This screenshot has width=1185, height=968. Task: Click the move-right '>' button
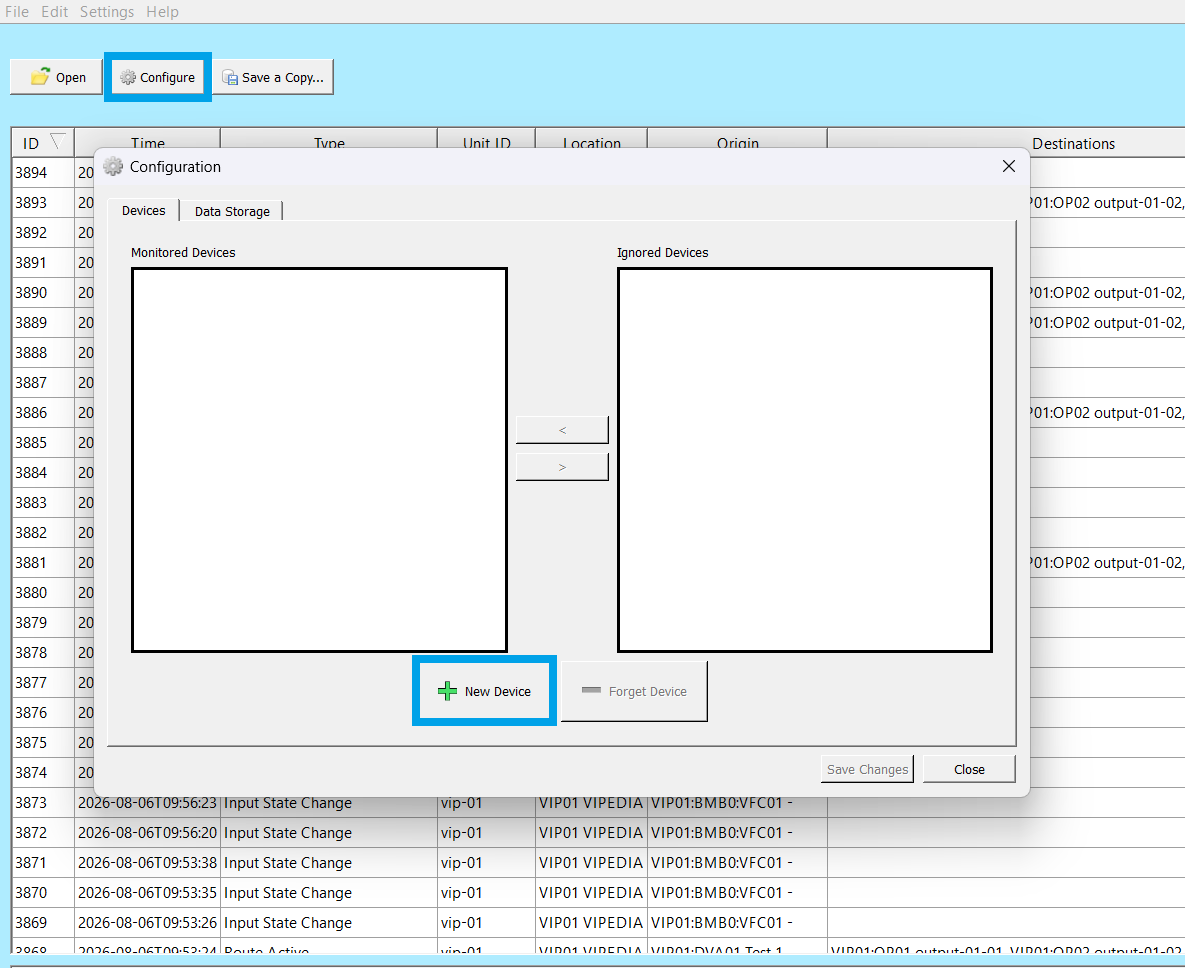(562, 467)
